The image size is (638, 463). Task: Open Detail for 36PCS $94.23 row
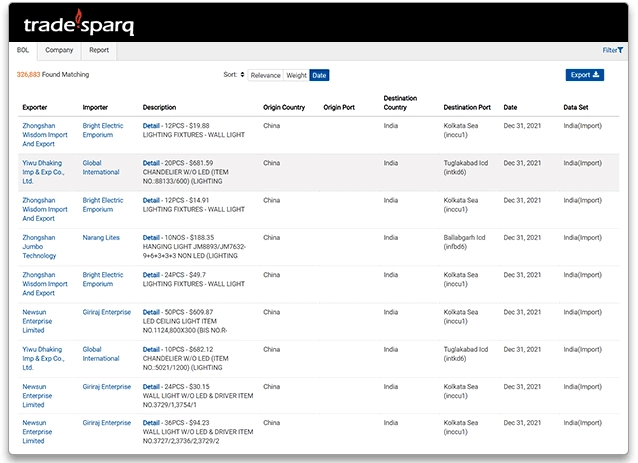coord(151,423)
